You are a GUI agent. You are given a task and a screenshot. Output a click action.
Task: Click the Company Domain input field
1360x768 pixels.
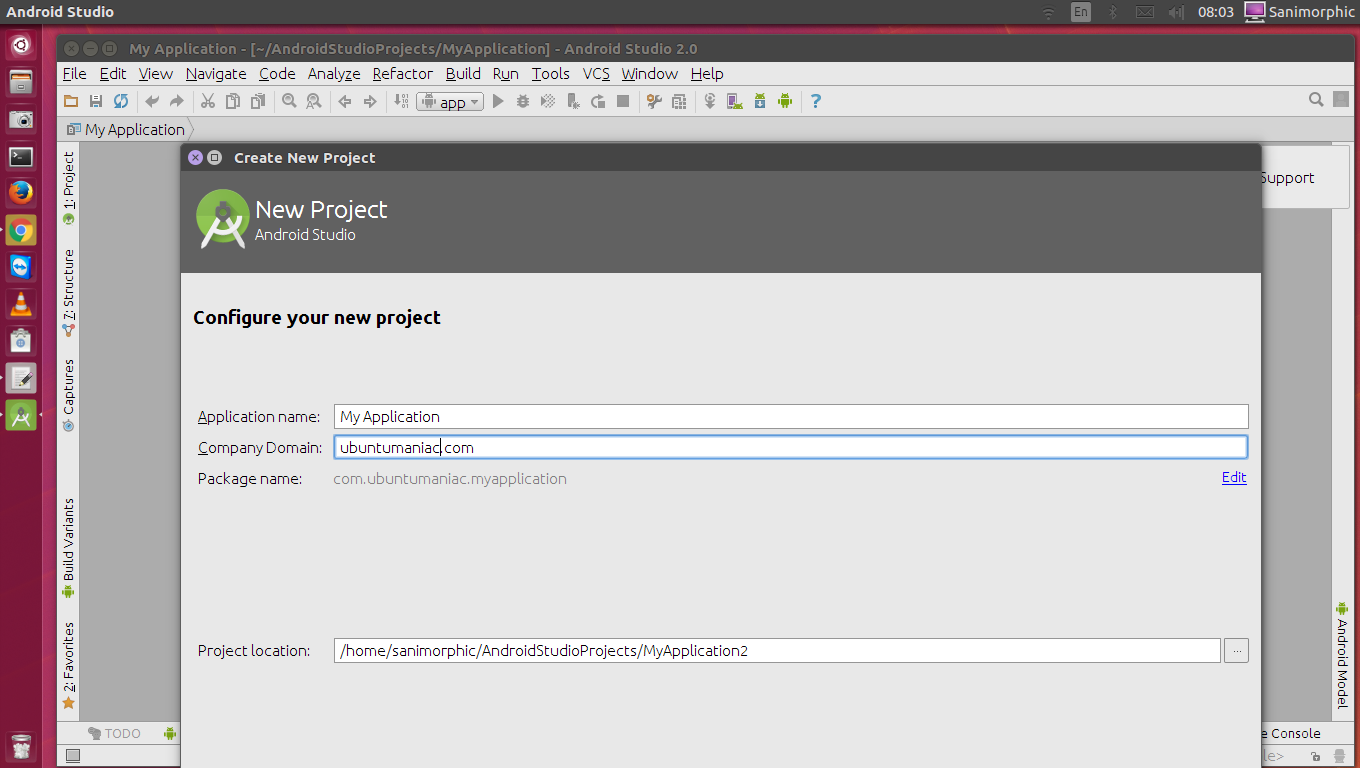coord(791,447)
